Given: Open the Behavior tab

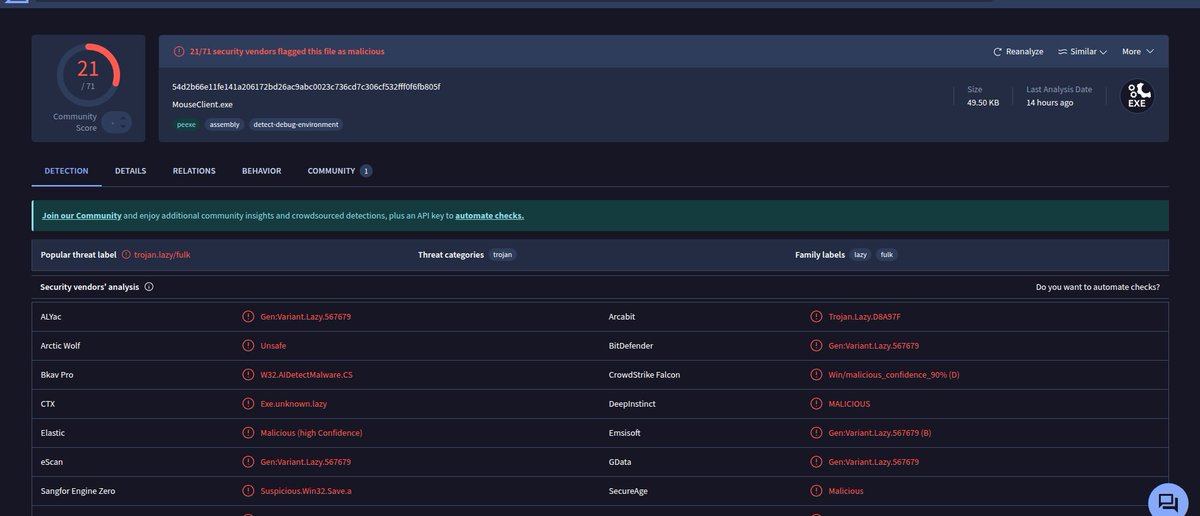Looking at the screenshot, I should click(261, 171).
